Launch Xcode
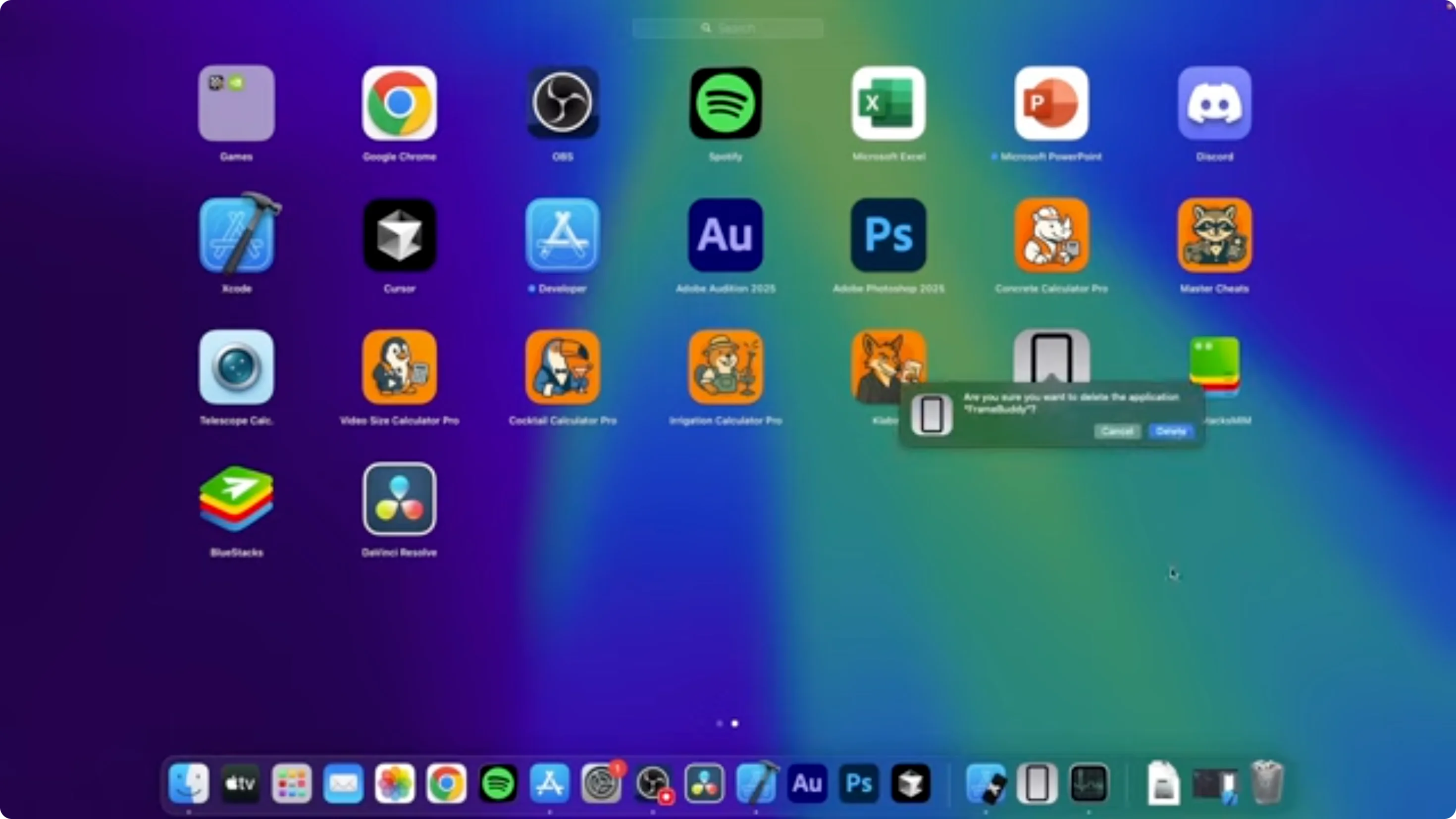Viewport: 1456px width, 819px height. [x=237, y=236]
